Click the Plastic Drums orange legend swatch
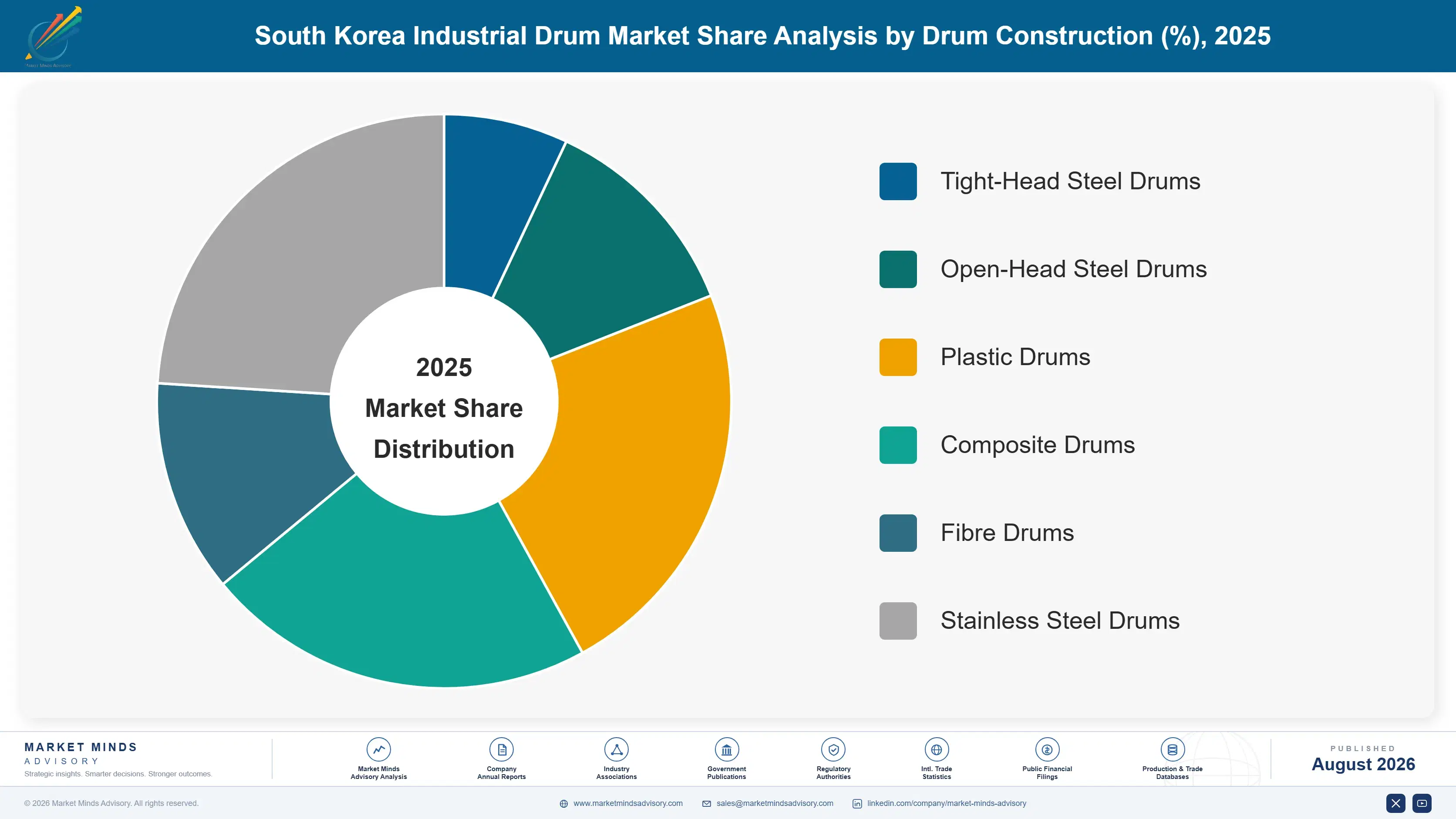Screen dimensions: 1456x819 pyautogui.click(x=898, y=357)
